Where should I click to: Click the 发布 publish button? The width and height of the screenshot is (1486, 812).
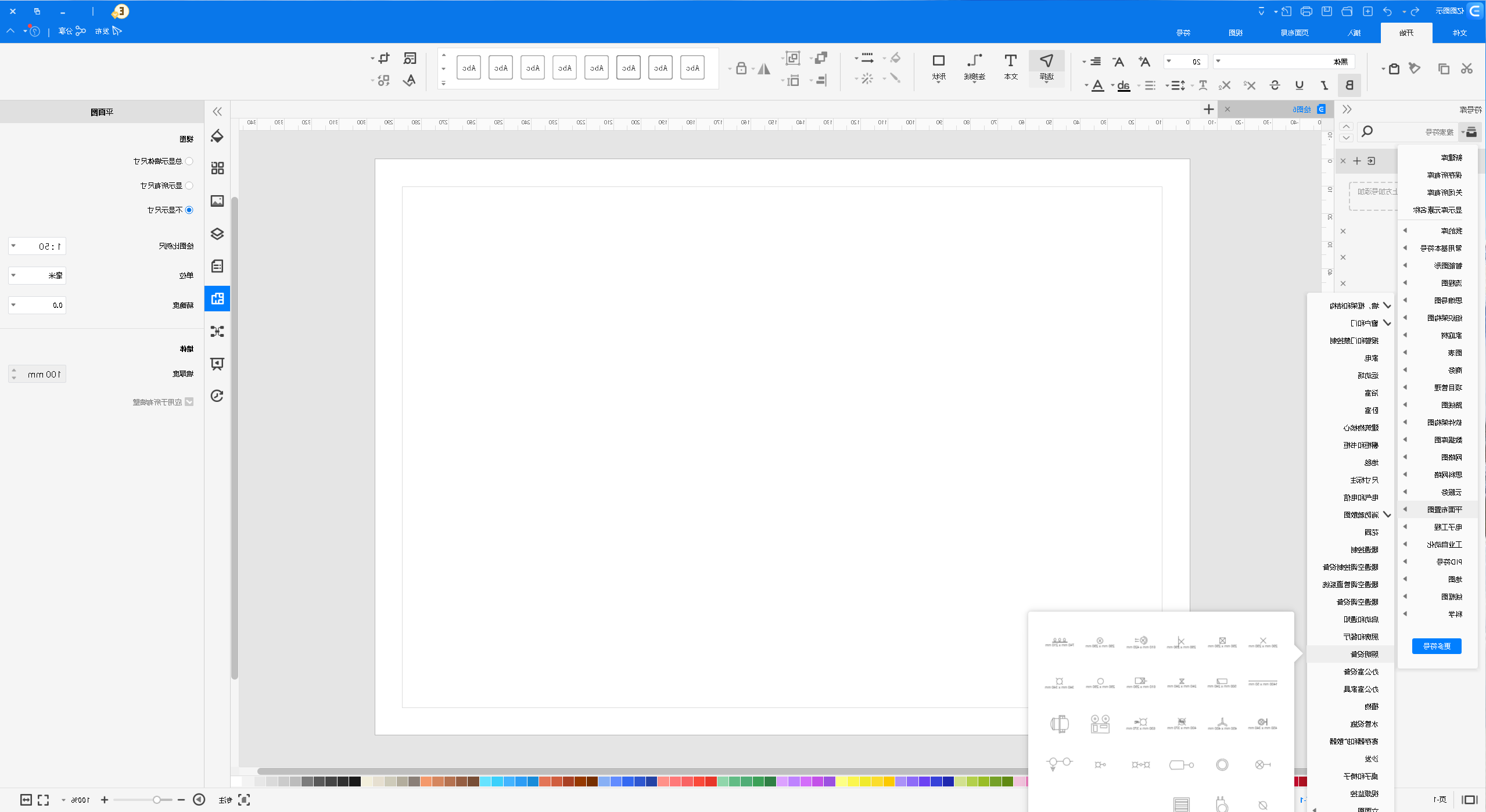[x=109, y=31]
